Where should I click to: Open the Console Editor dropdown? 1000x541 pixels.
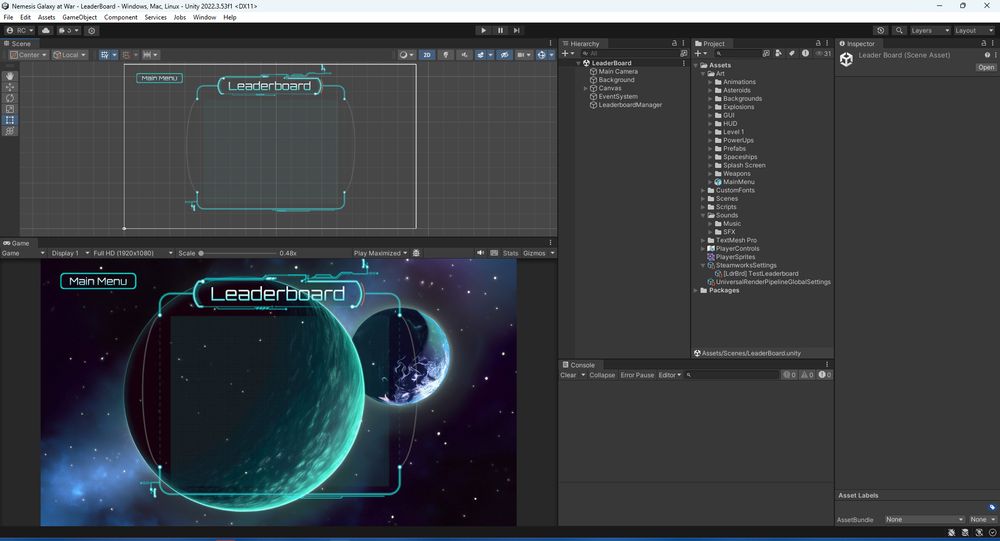tap(670, 375)
